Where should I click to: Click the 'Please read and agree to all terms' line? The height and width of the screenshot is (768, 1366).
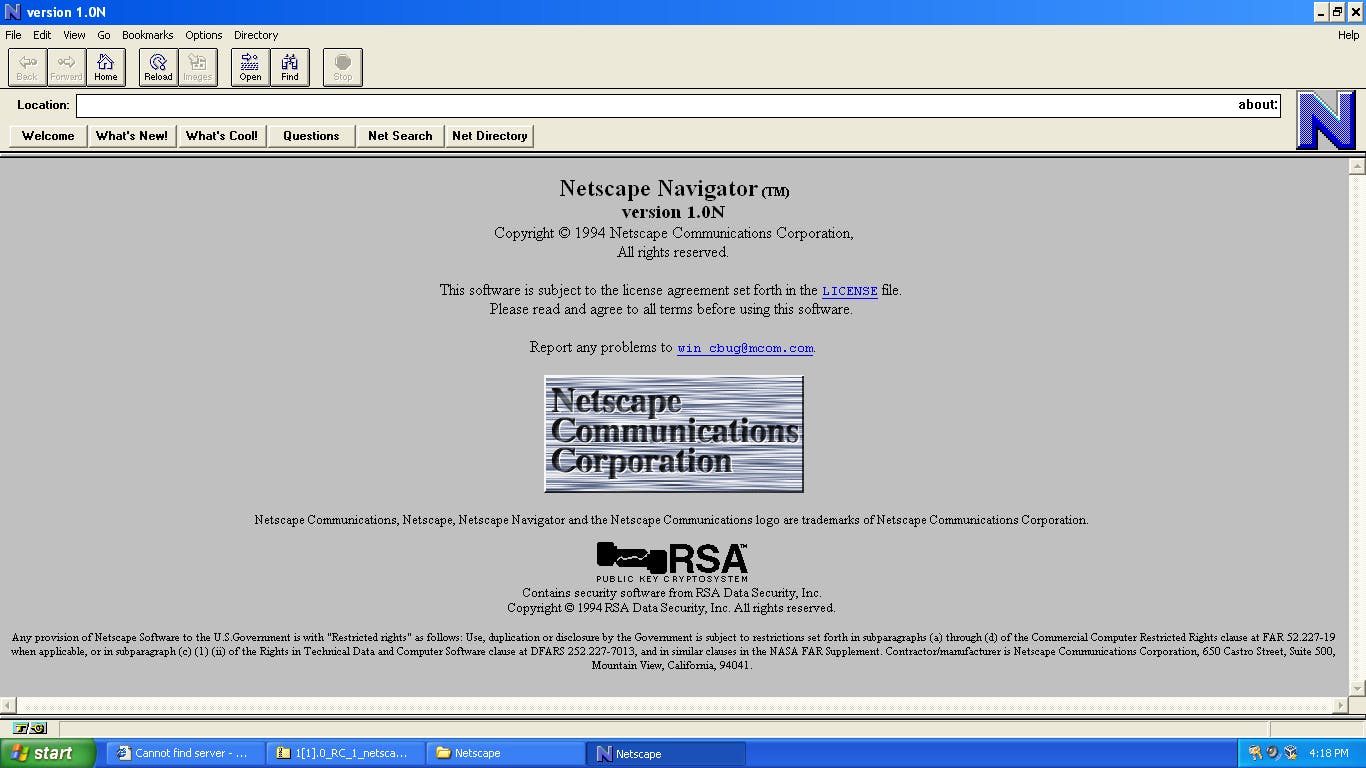pos(671,309)
